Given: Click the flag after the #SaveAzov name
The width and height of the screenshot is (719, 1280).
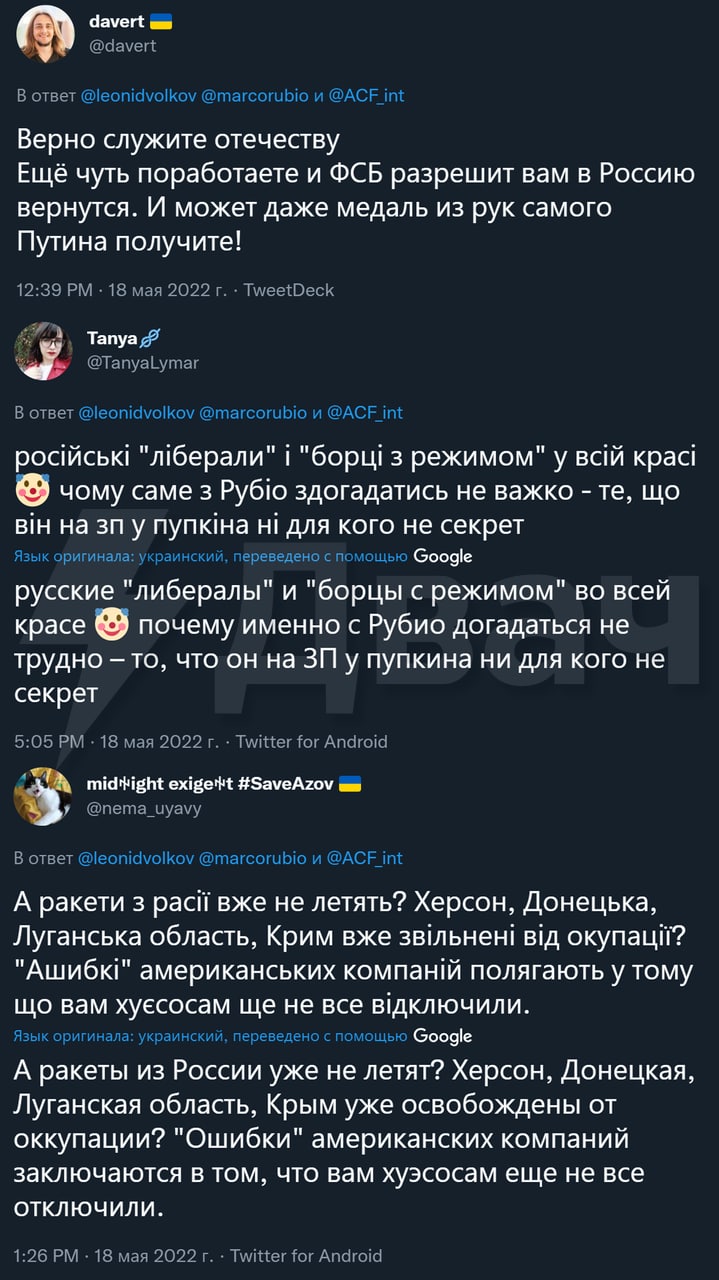Looking at the screenshot, I should [x=350, y=784].
